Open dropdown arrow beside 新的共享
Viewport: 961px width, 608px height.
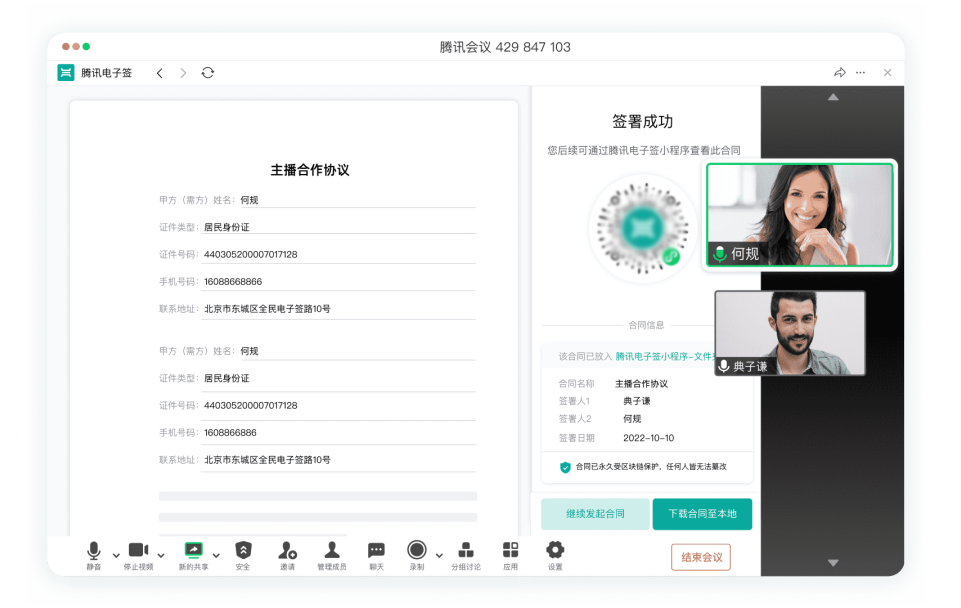[216, 555]
